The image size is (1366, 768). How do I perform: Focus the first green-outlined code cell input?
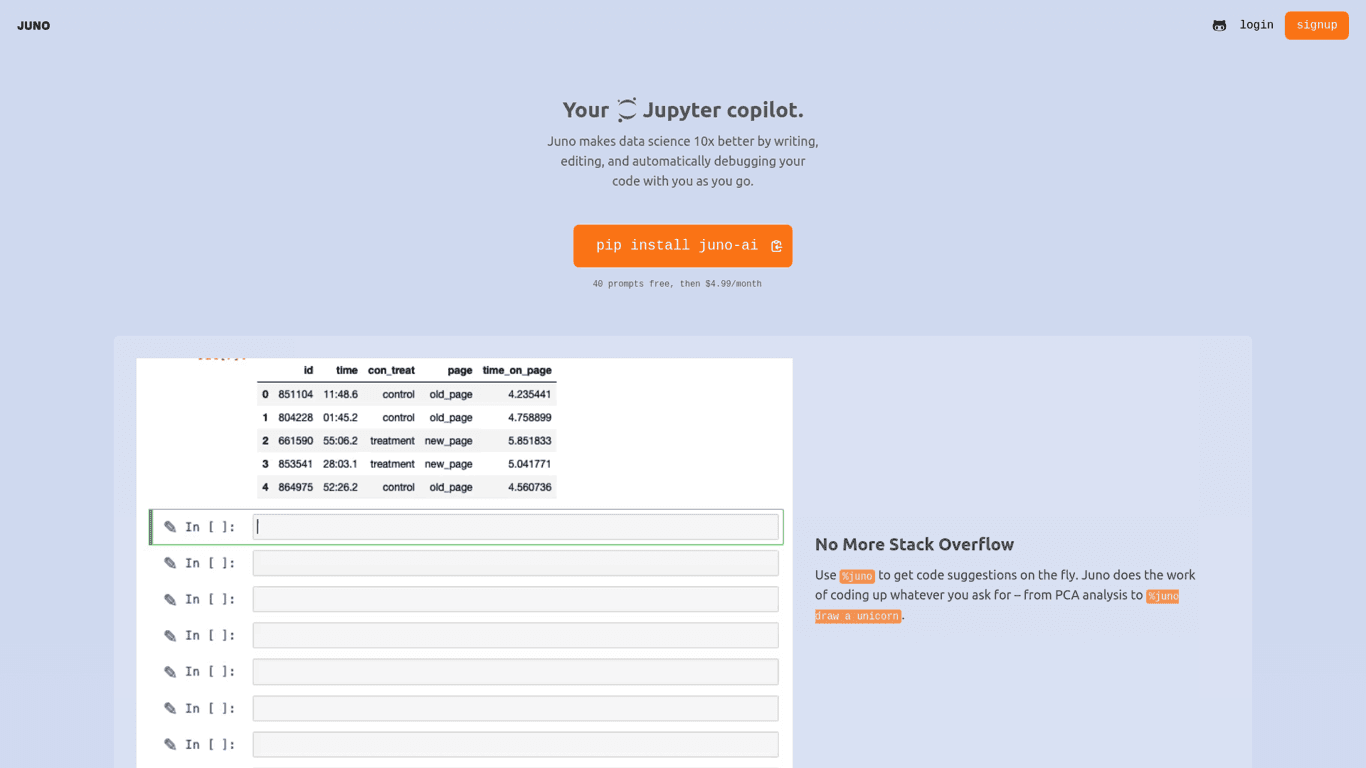point(515,527)
